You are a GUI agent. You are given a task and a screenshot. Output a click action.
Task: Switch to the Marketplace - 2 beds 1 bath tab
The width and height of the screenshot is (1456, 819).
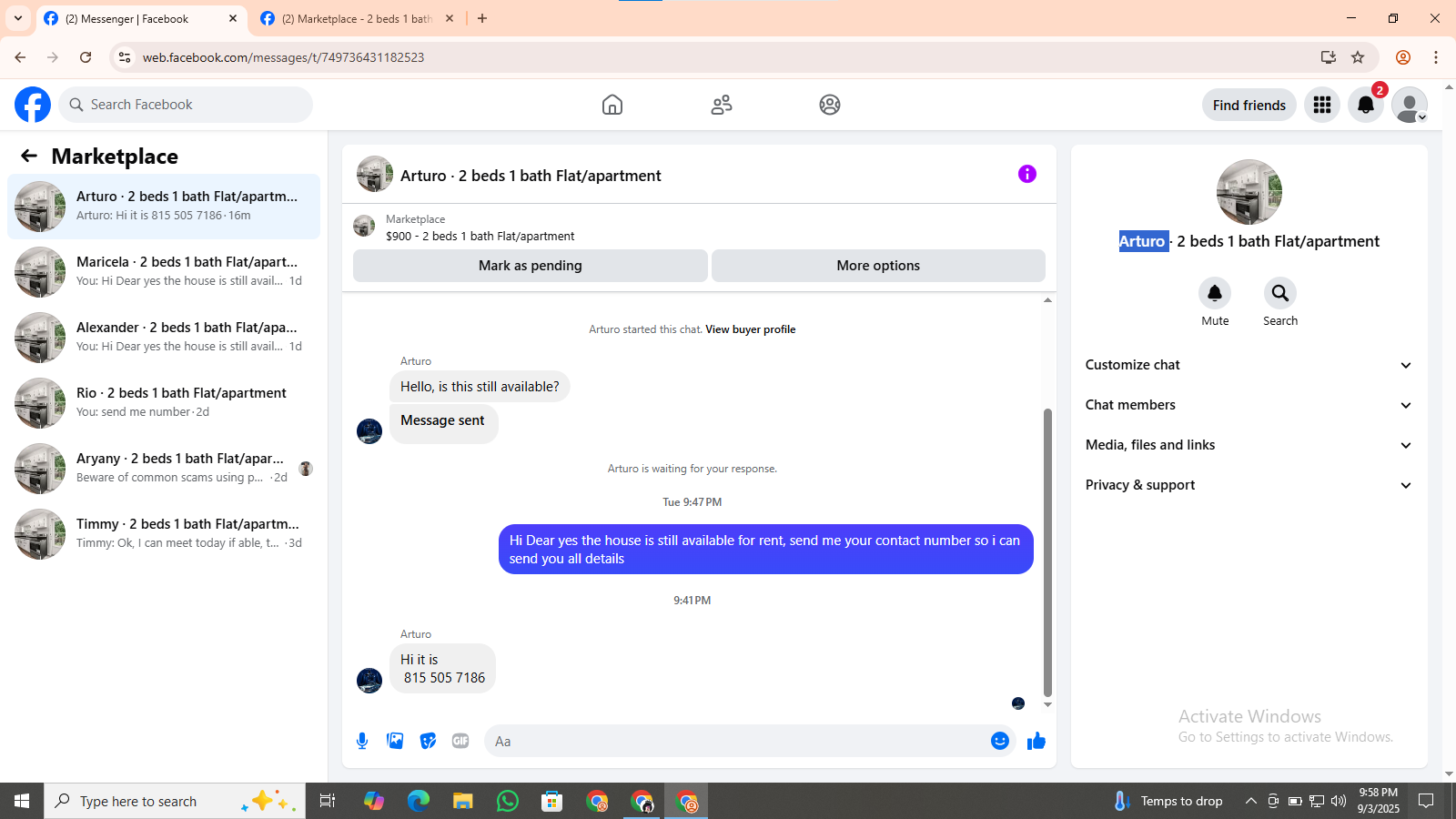(x=357, y=19)
